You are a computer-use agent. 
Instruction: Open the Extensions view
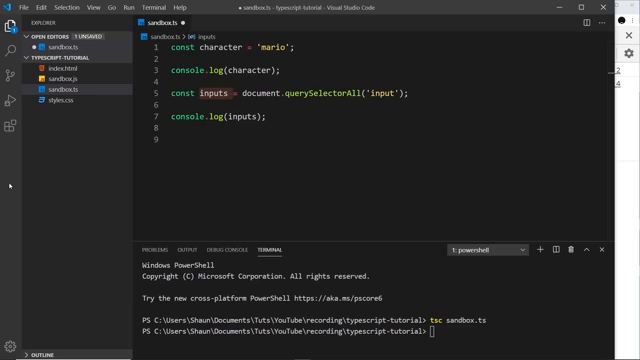10,125
